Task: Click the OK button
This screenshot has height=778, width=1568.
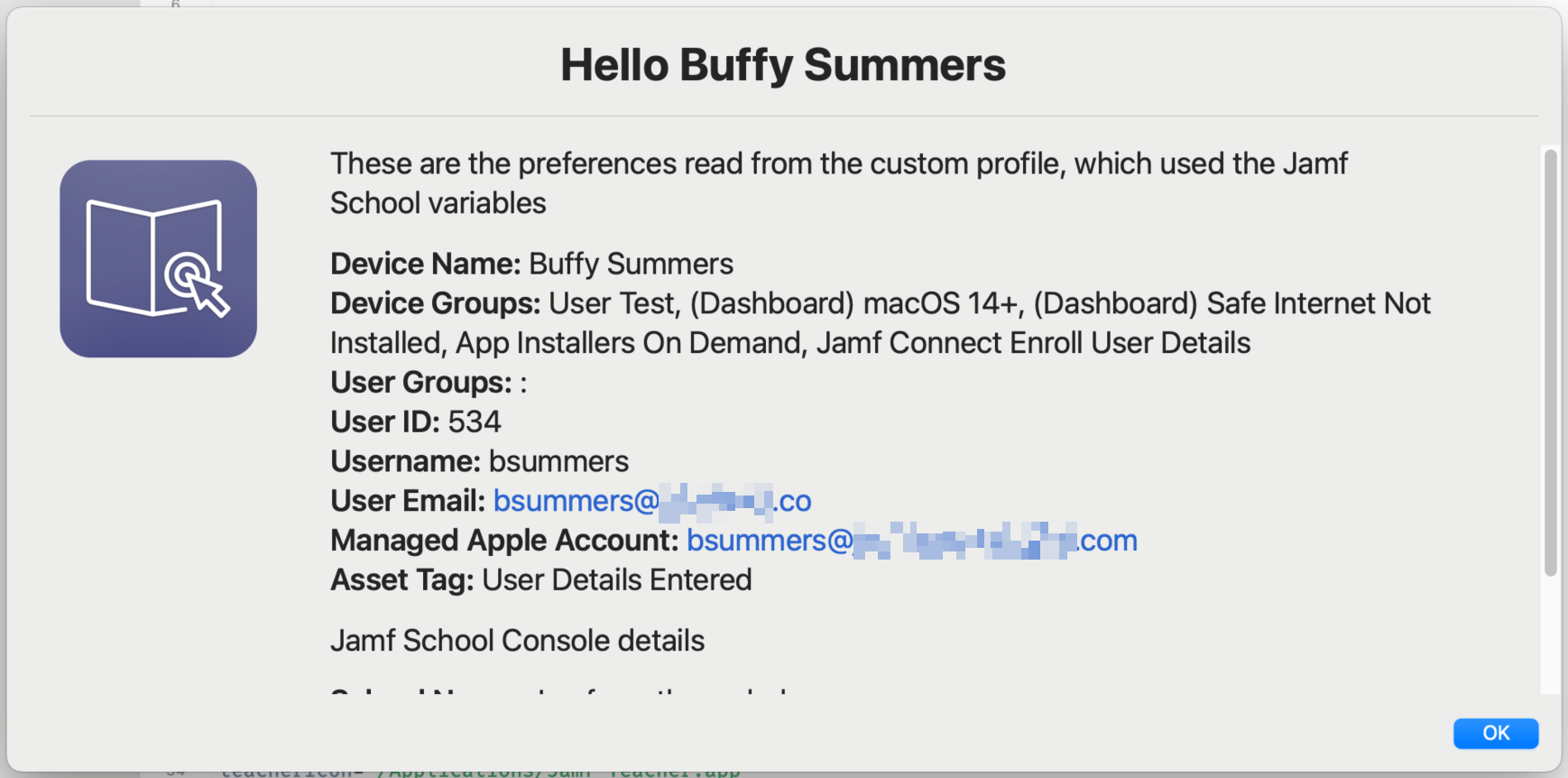Action: tap(1495, 733)
